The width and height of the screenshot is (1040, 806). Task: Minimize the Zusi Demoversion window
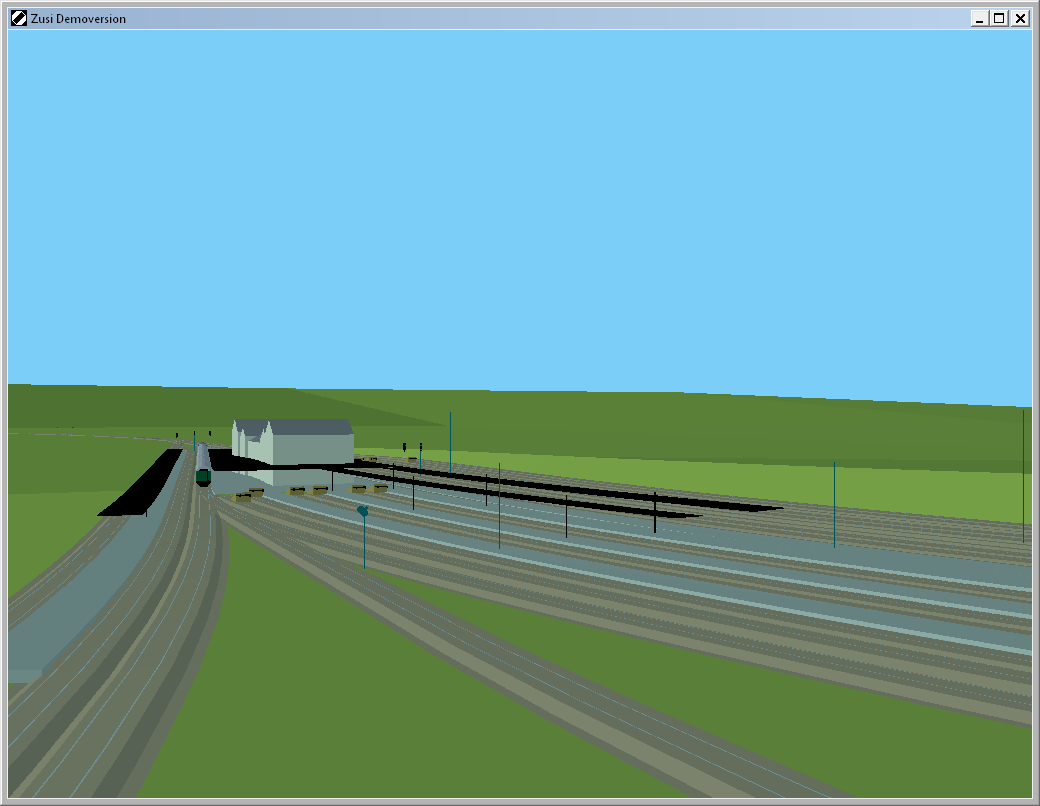pyautogui.click(x=980, y=19)
